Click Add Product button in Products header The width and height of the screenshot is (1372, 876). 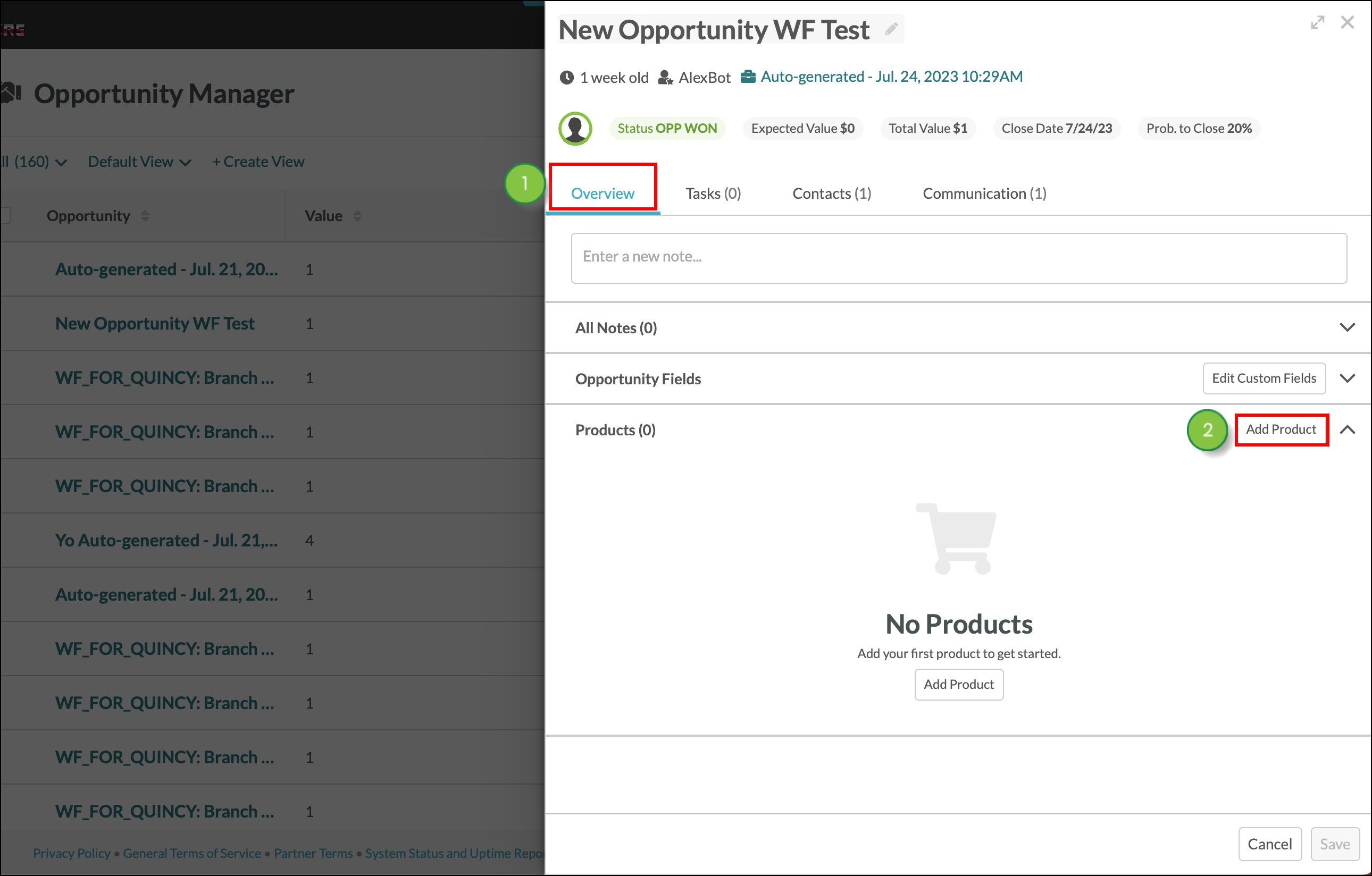[1281, 429]
